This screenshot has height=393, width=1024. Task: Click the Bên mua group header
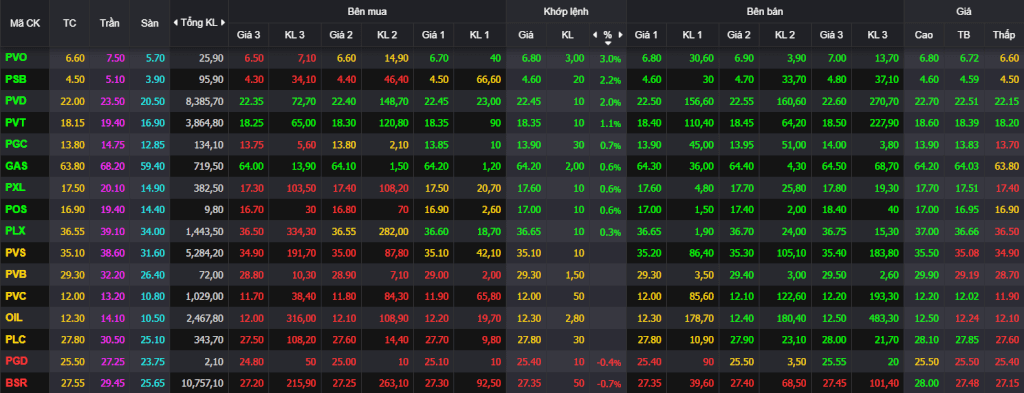point(367,11)
